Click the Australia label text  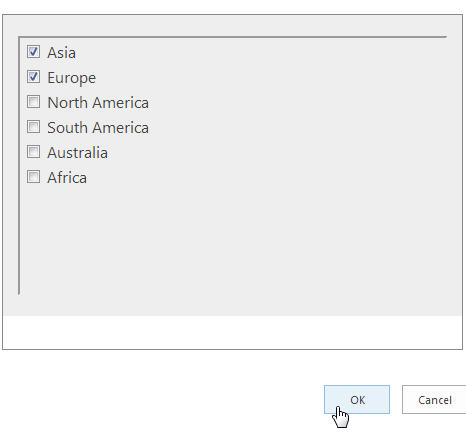tap(77, 153)
